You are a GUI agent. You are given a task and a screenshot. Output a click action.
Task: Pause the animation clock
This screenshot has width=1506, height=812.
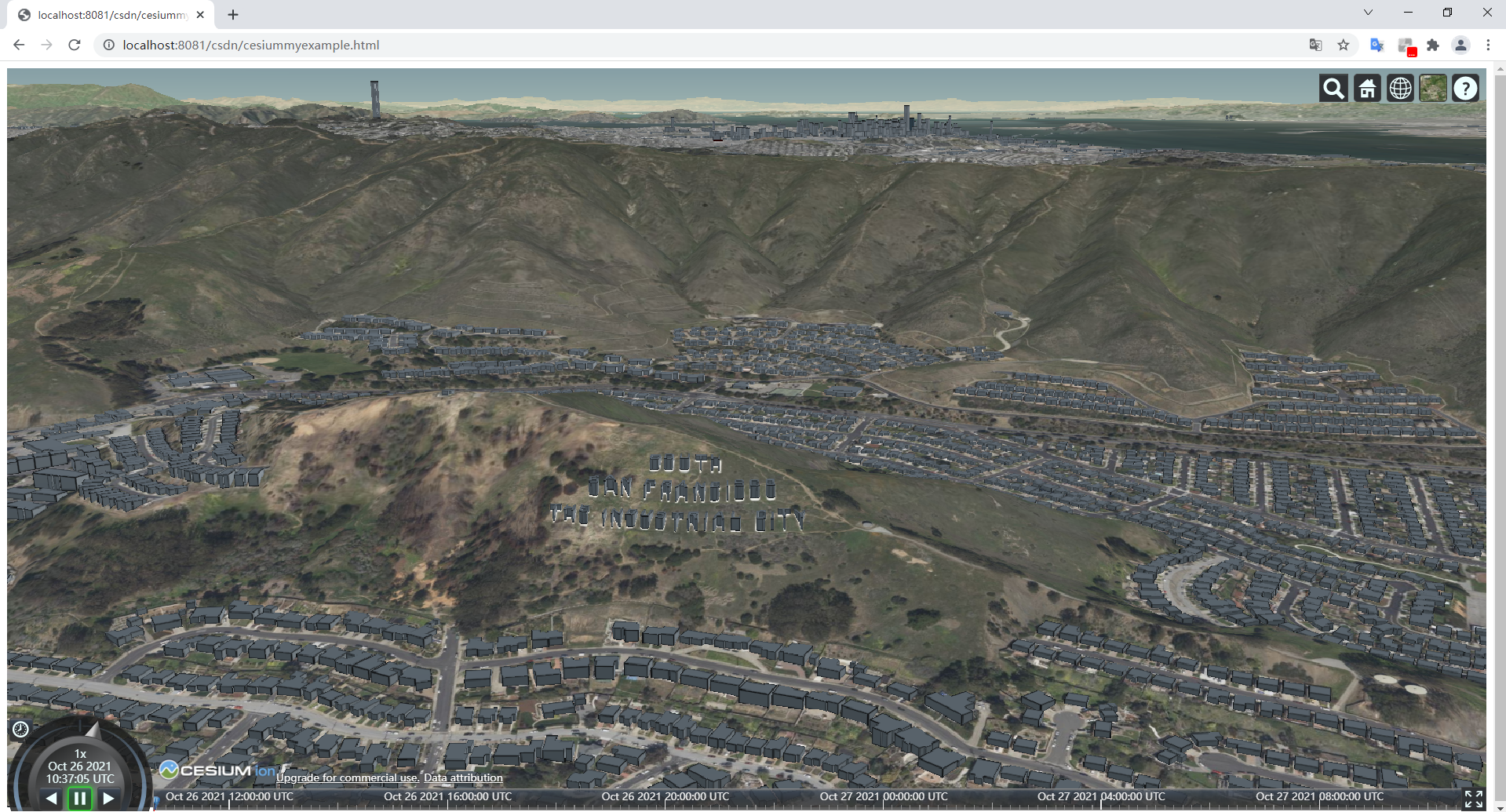point(80,799)
